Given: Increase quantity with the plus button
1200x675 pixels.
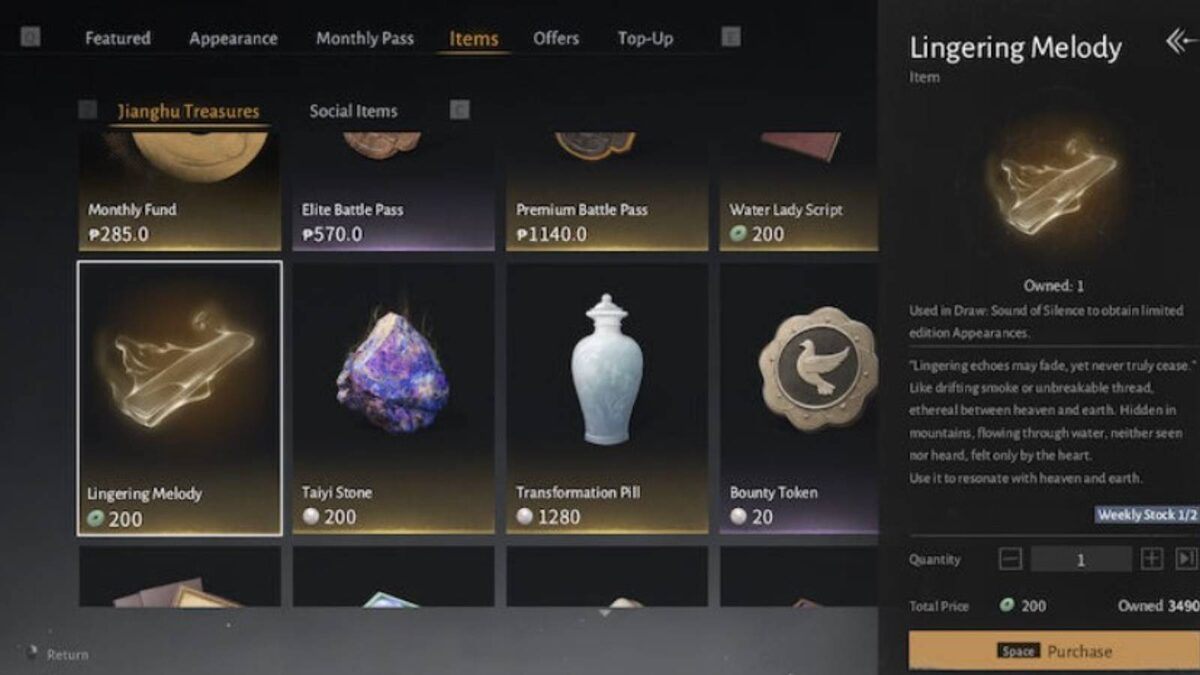Looking at the screenshot, I should click(x=1151, y=559).
